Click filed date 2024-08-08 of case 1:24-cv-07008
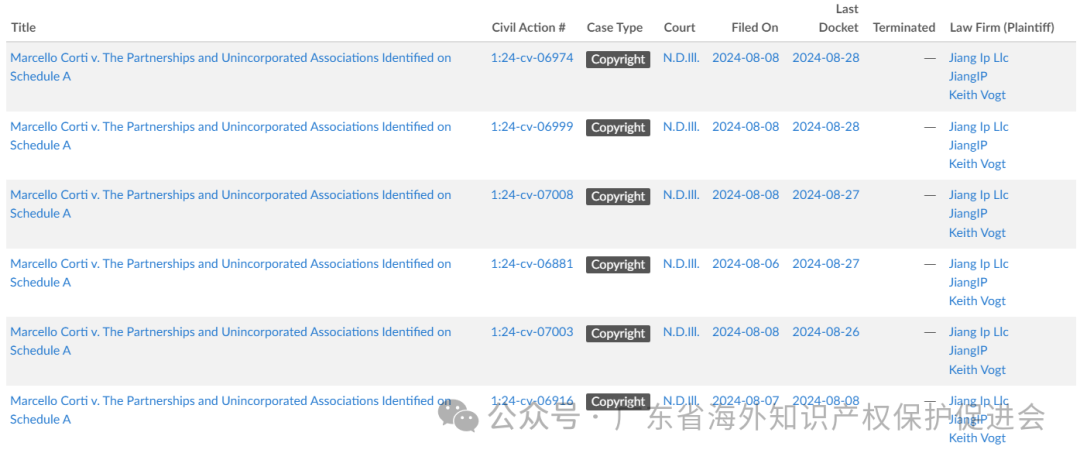 [745, 195]
